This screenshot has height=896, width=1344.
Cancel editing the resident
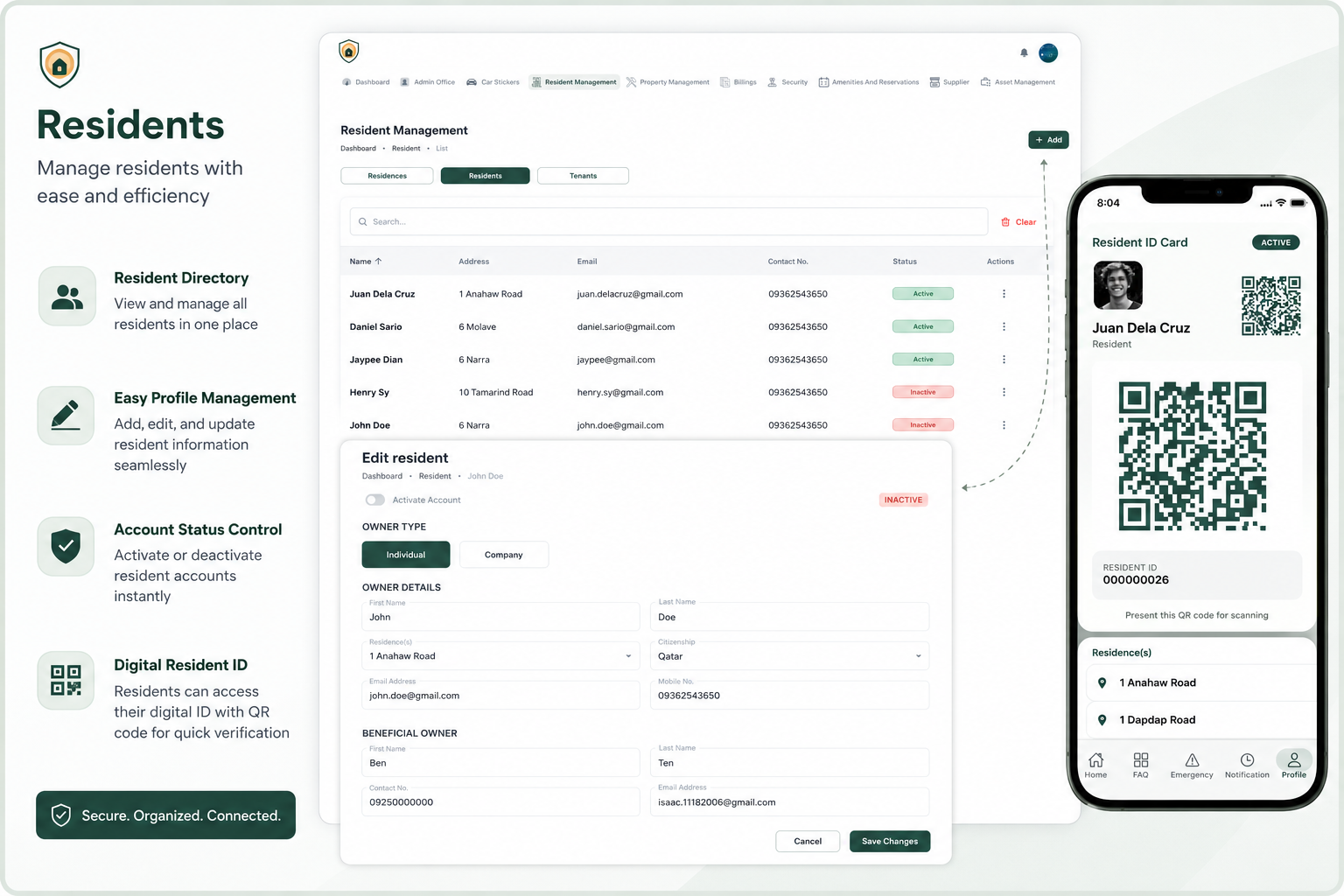[x=808, y=842]
